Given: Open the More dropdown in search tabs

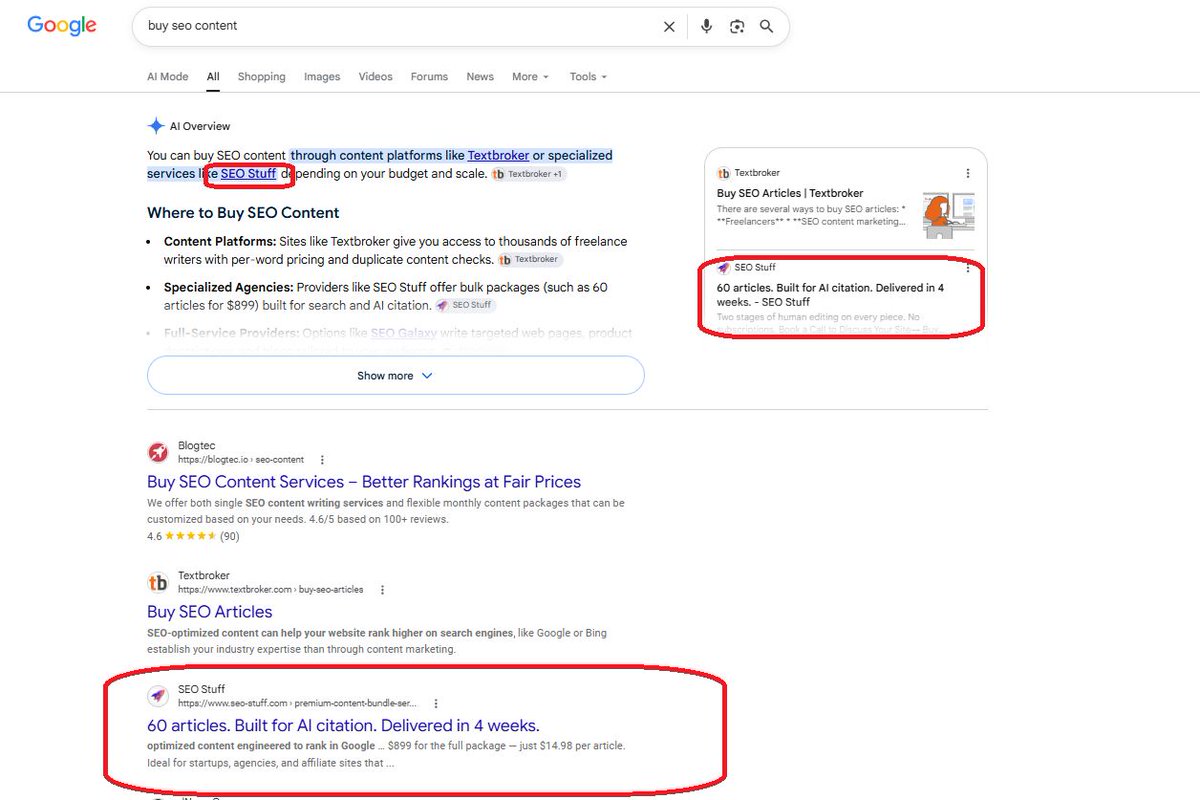Looking at the screenshot, I should pyautogui.click(x=530, y=77).
